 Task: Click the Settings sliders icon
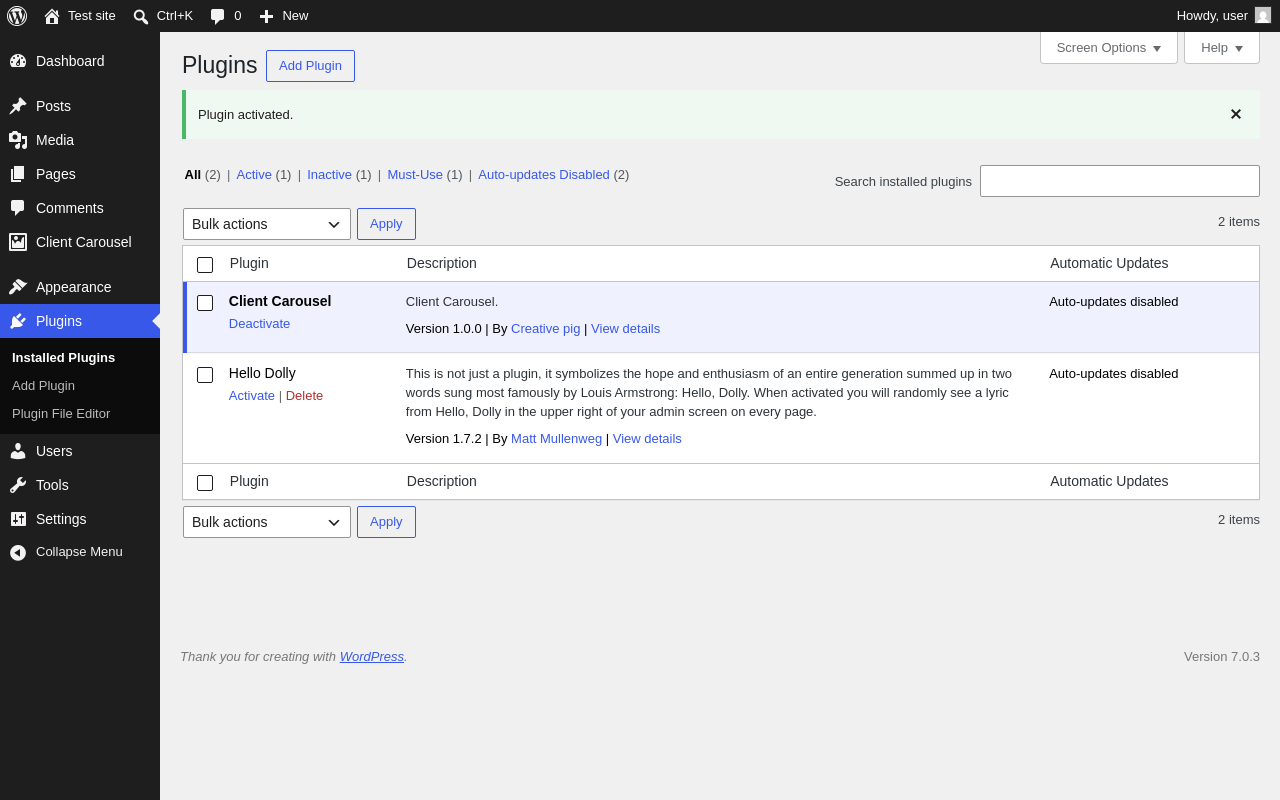coord(18,519)
